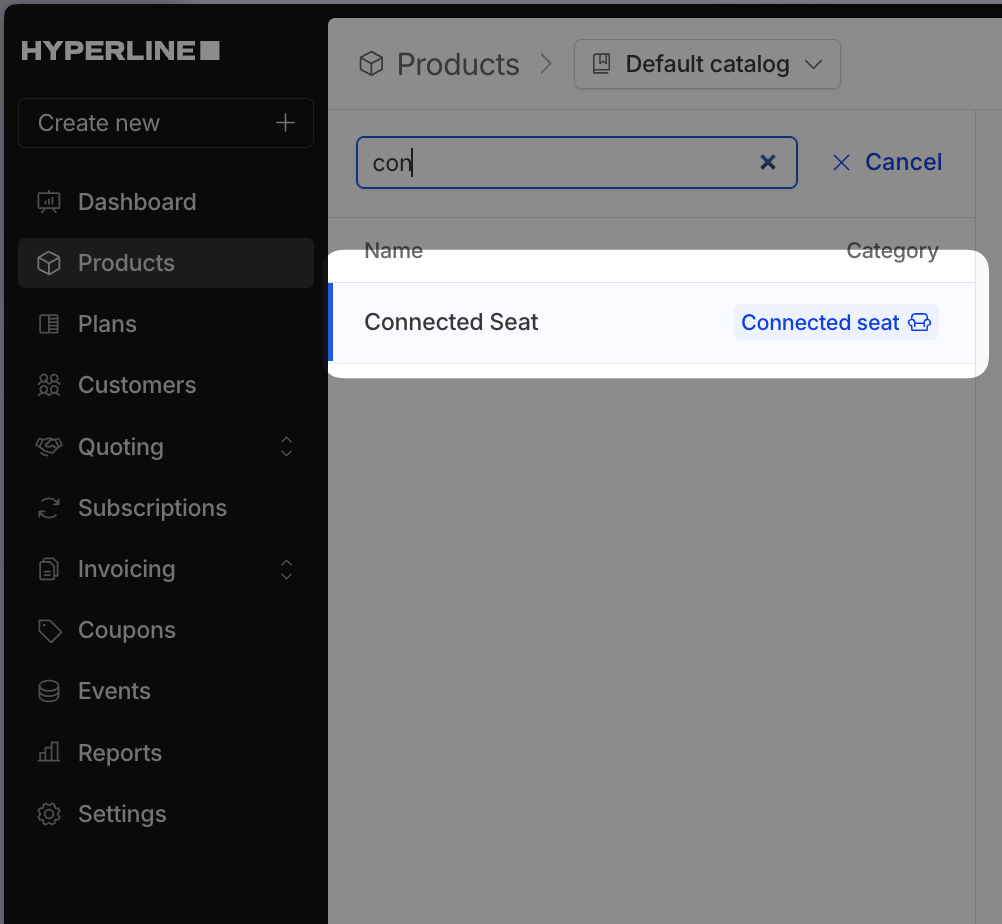Navigate to Customers
The image size is (1002, 924).
point(166,385)
